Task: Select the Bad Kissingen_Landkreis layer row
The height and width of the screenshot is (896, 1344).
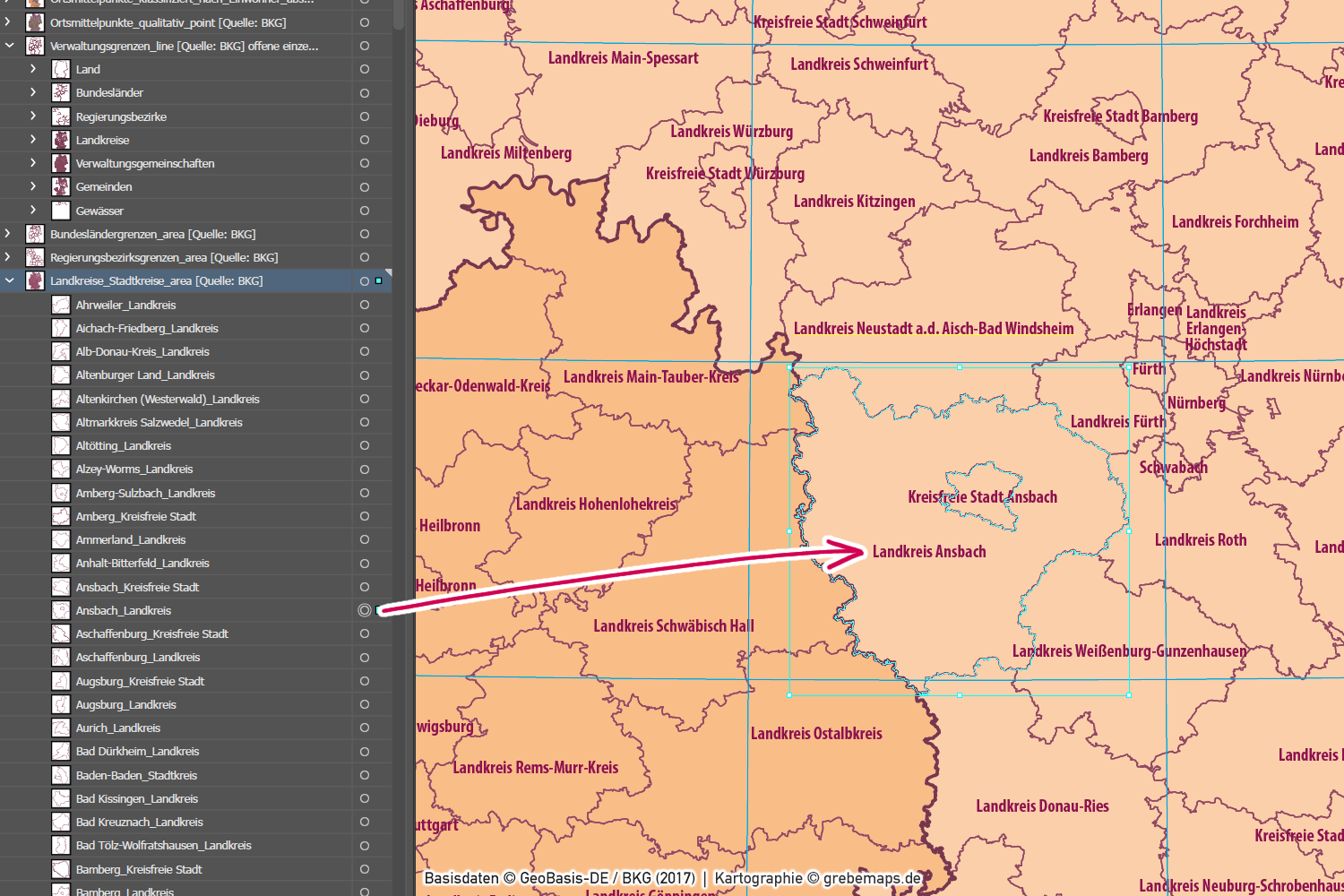Action: [137, 798]
